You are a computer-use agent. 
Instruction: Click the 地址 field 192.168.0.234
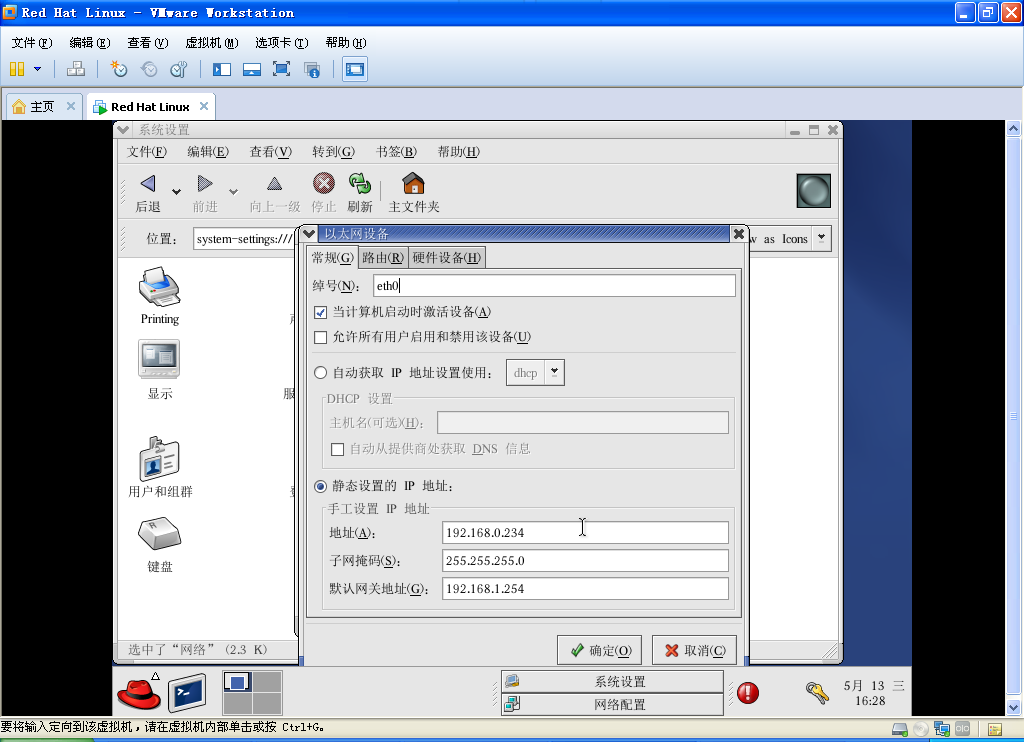(585, 532)
